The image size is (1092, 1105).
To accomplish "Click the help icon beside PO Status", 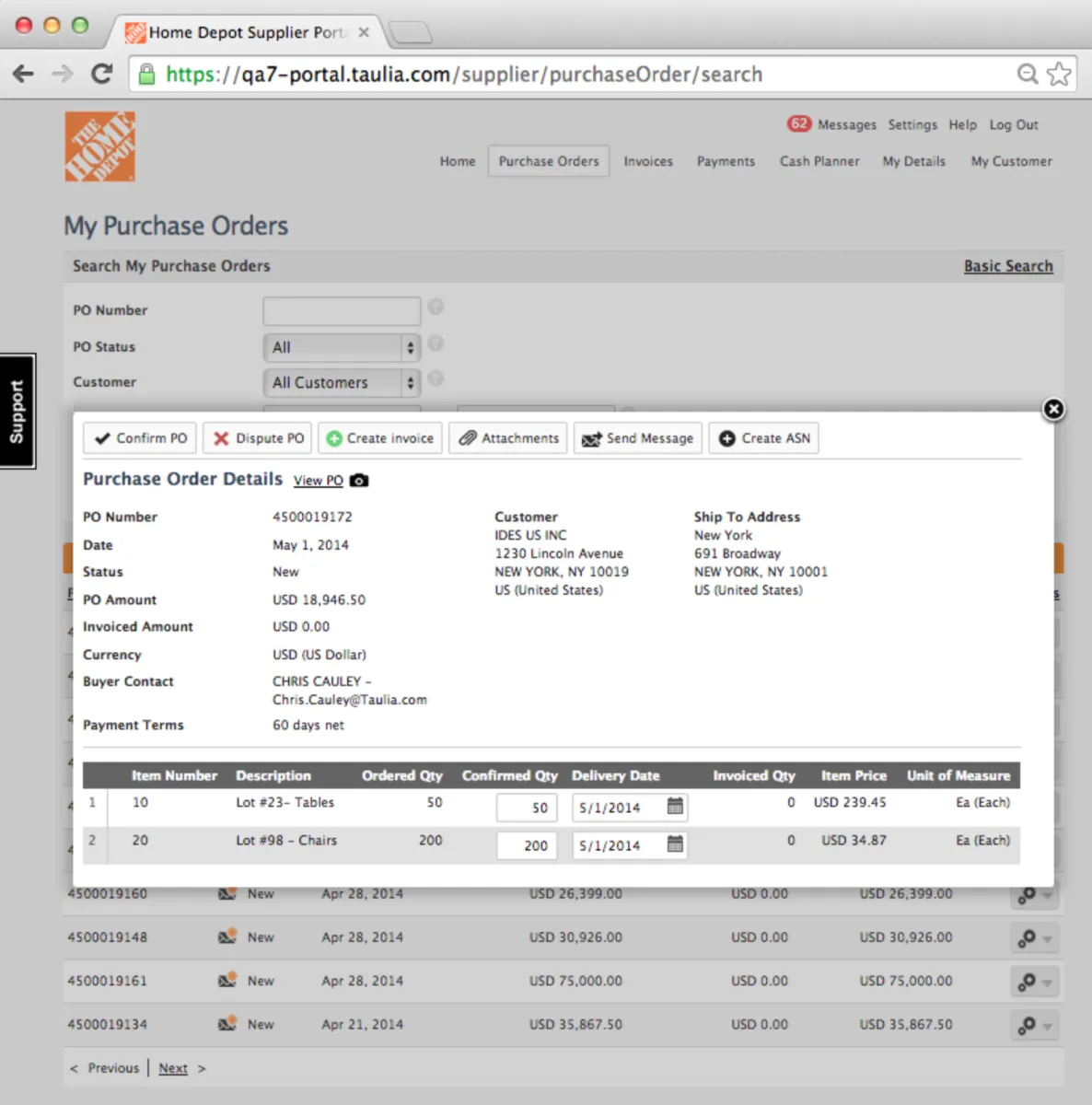I will 436,343.
